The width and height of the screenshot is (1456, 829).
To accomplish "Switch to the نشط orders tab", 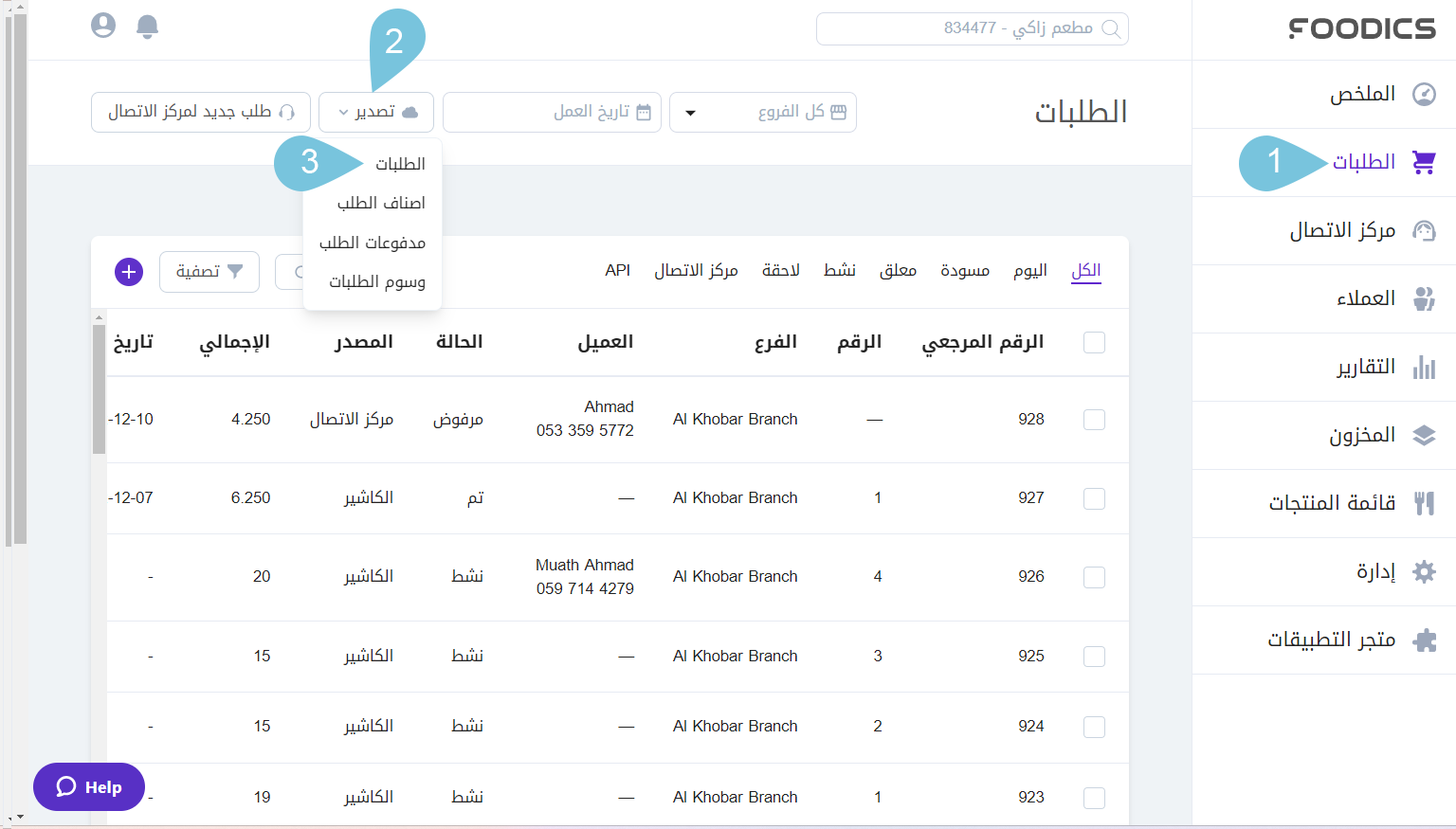I will 840,270.
